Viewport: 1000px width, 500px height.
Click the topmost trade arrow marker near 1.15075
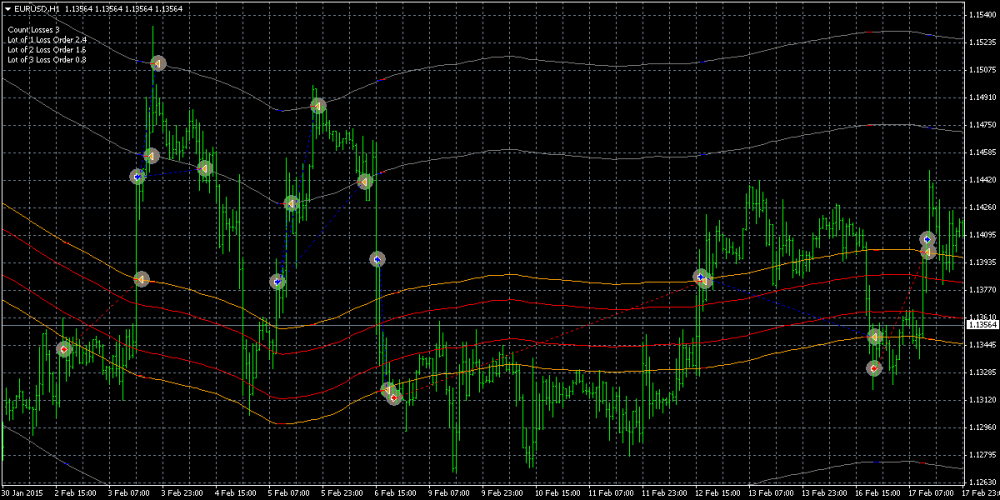(x=158, y=63)
